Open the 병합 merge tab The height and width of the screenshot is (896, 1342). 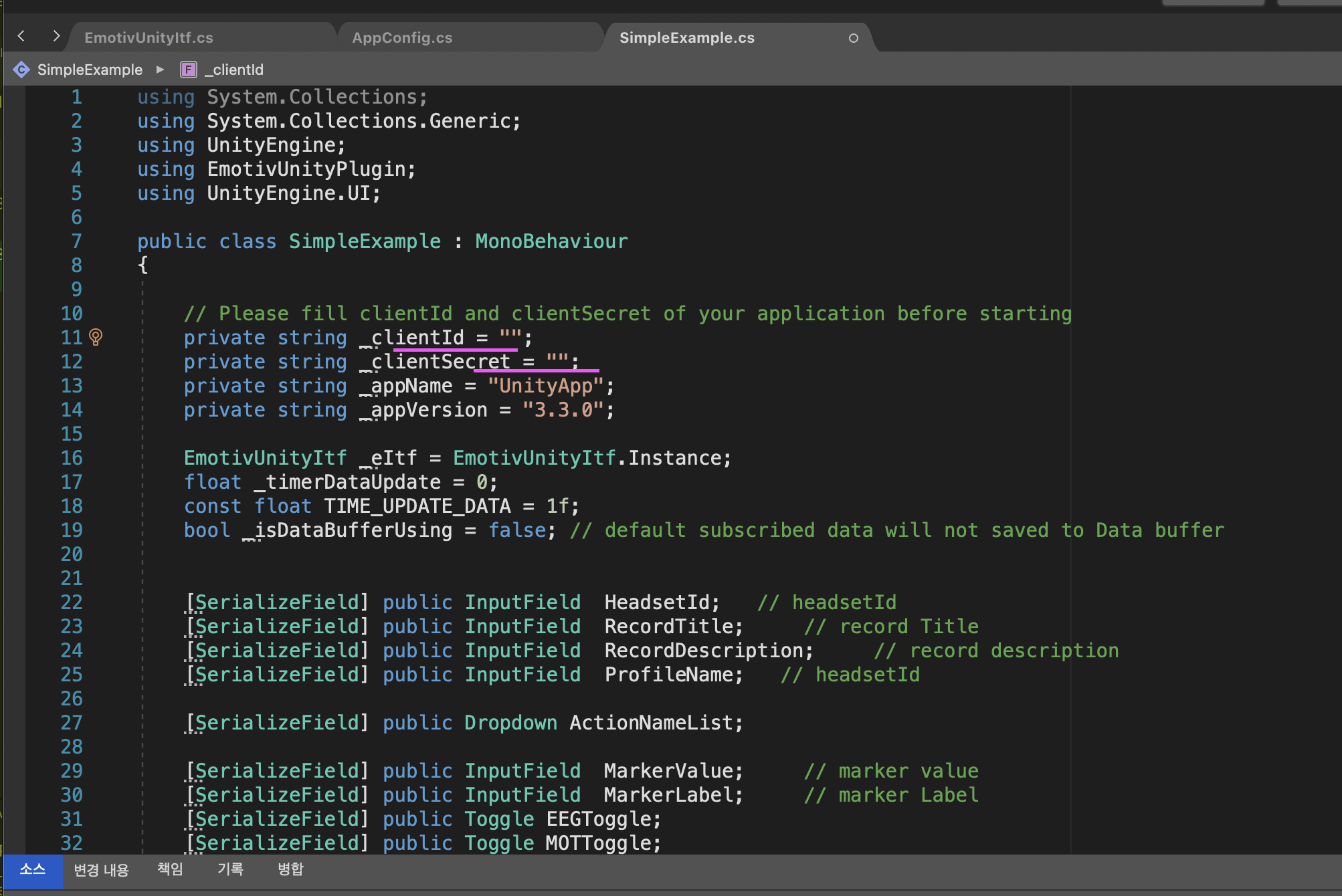pos(290,869)
